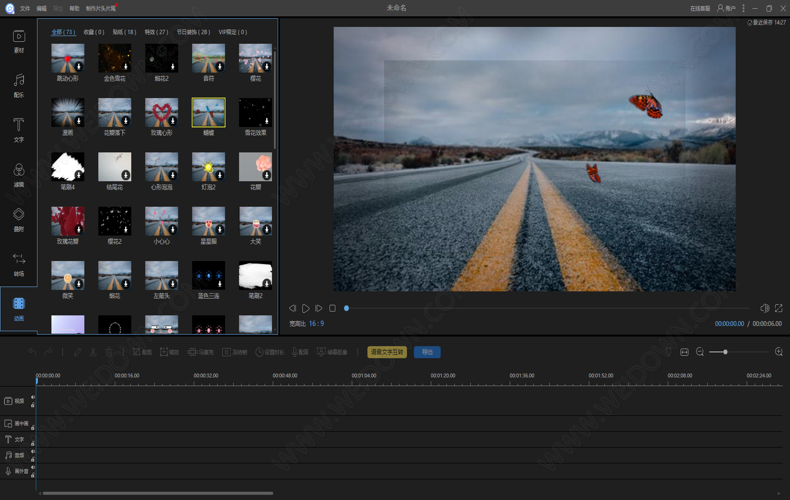Switch to the 特效 (27) tab

[x=156, y=32]
